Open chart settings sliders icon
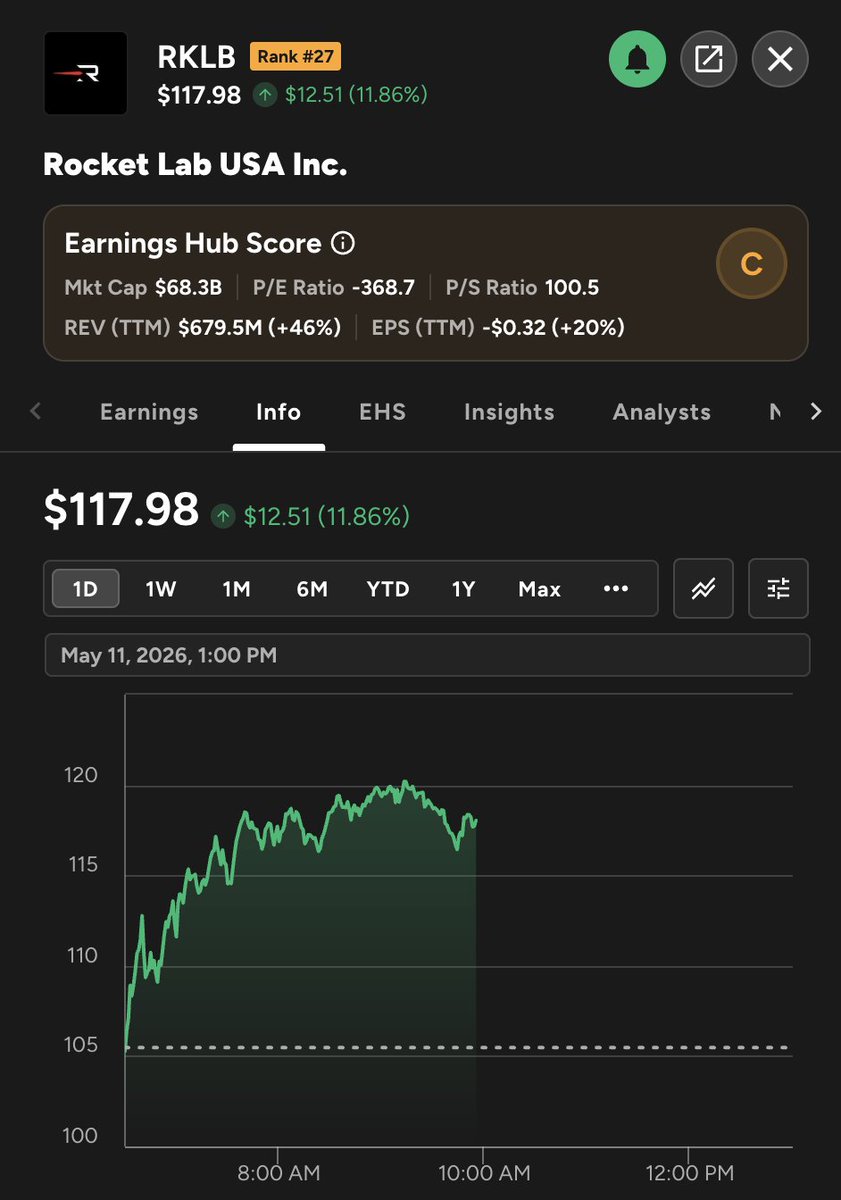The width and height of the screenshot is (841, 1200). pos(779,588)
